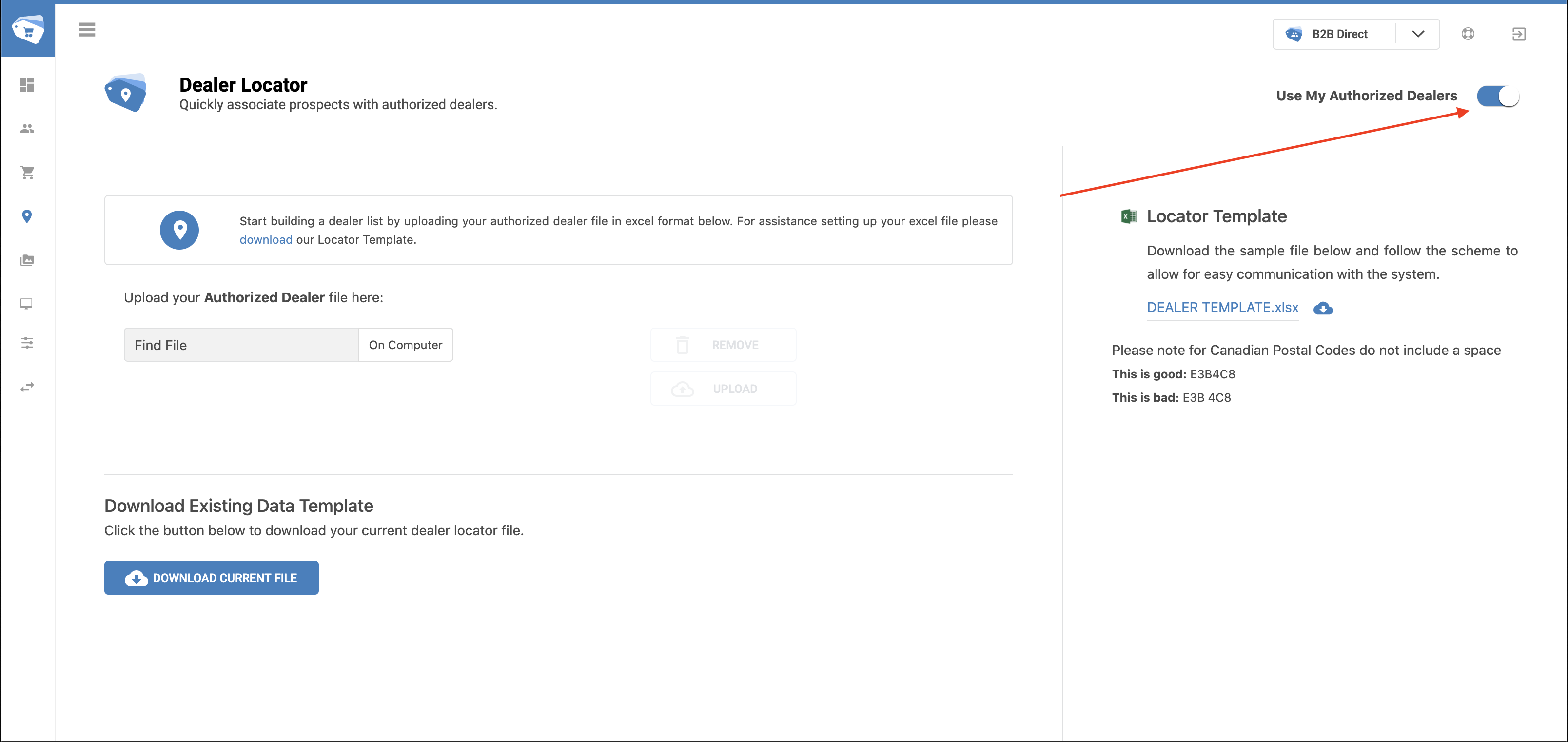Click the DOWNLOAD CURRENT FILE button

coord(211,578)
